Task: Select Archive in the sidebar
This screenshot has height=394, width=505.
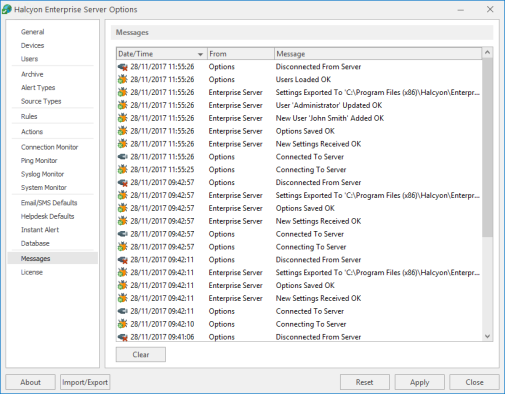Action: pos(32,74)
